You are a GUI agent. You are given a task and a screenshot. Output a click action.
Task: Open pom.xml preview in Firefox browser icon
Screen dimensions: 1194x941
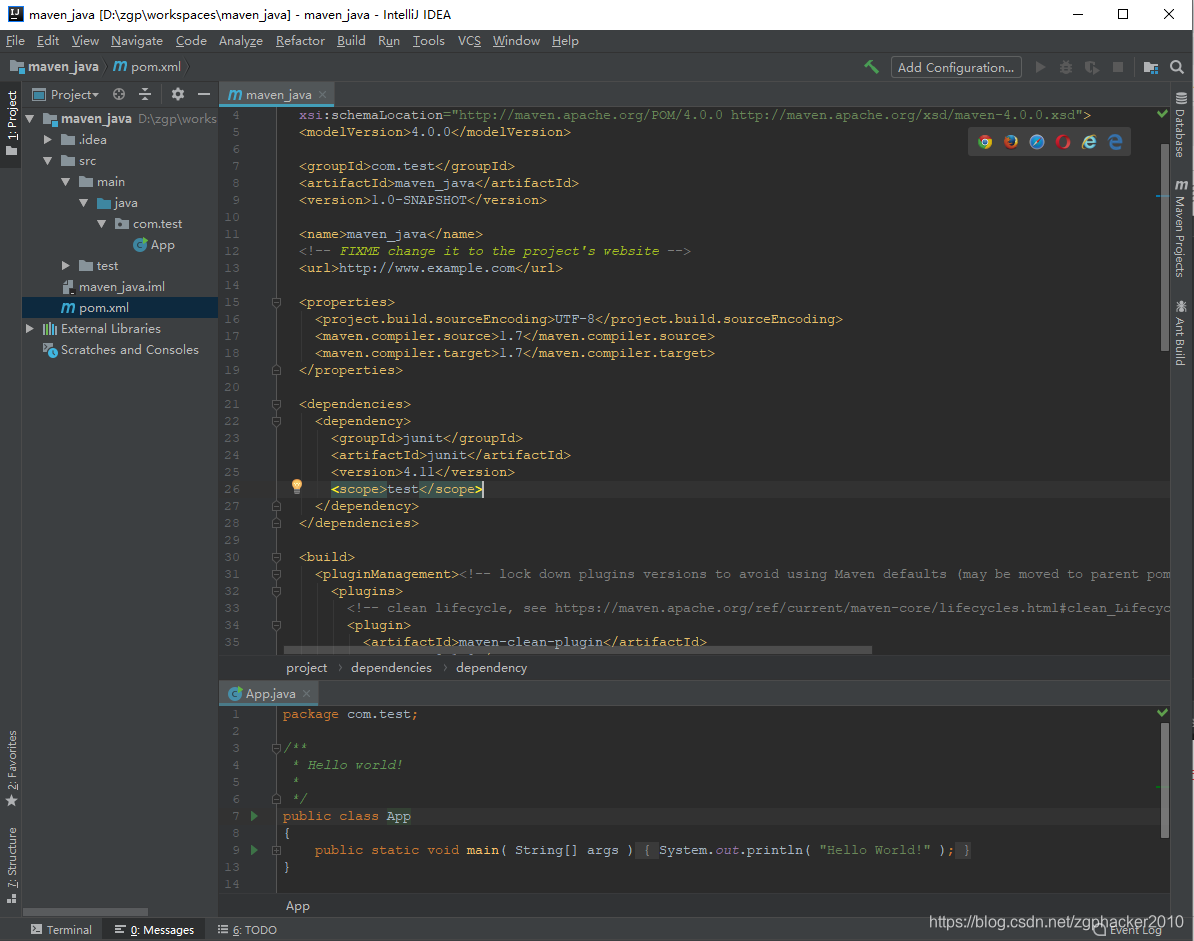(x=1011, y=142)
